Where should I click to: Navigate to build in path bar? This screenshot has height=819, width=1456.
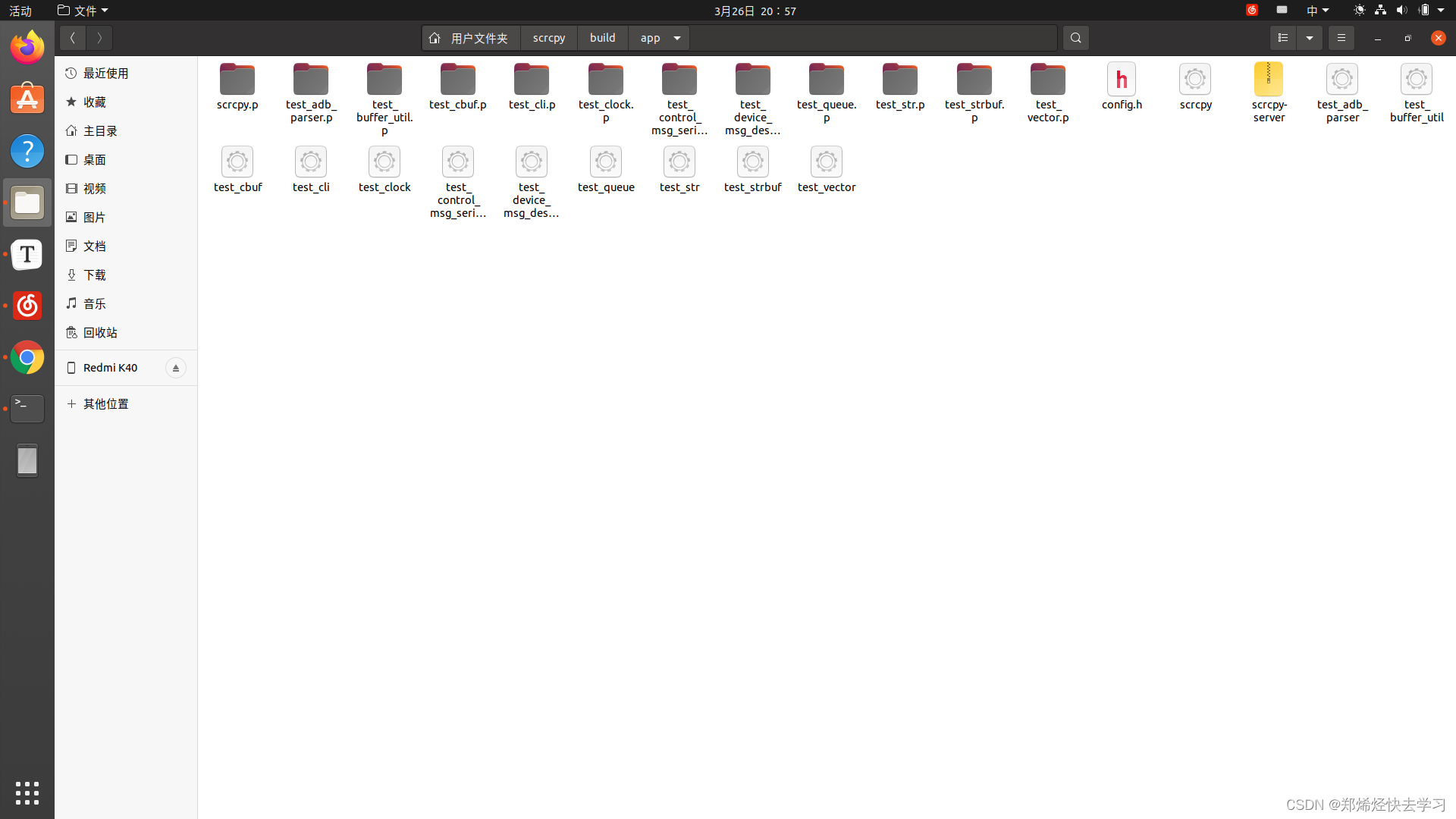pos(603,38)
